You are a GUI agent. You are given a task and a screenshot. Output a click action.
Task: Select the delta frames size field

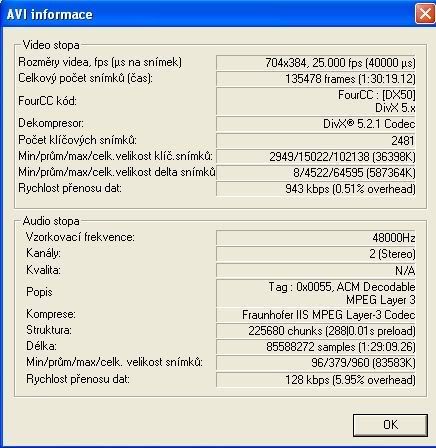tap(316, 173)
